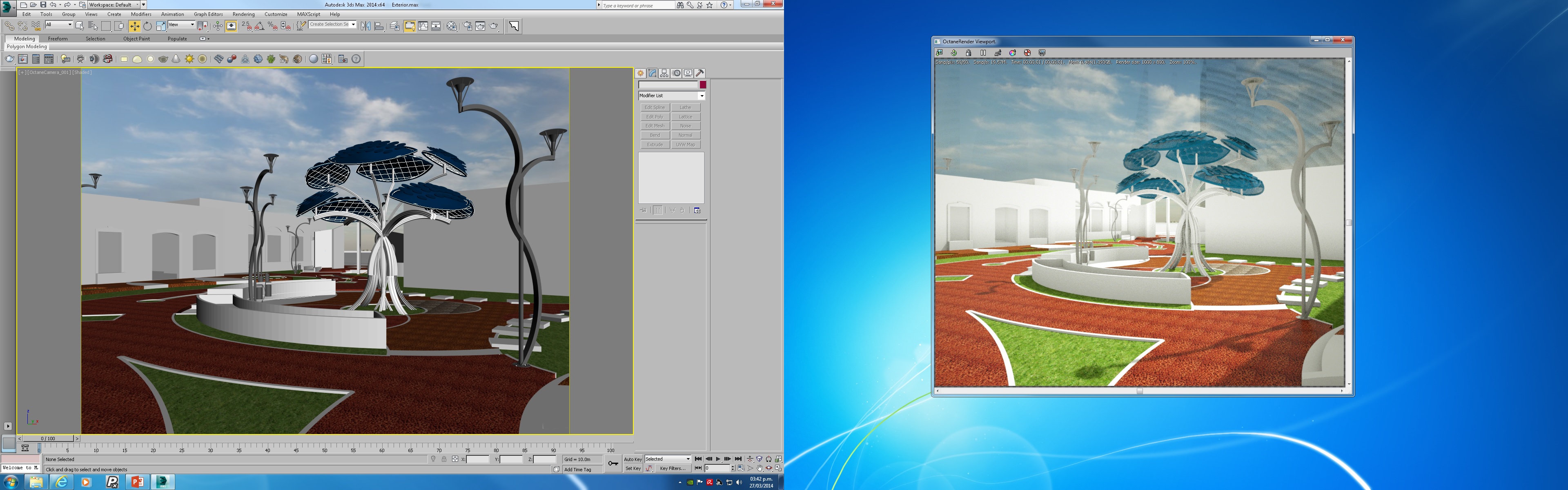Screen dimensions: 1568x490
Task: Open the Hierarchy panel tab
Action: point(664,73)
